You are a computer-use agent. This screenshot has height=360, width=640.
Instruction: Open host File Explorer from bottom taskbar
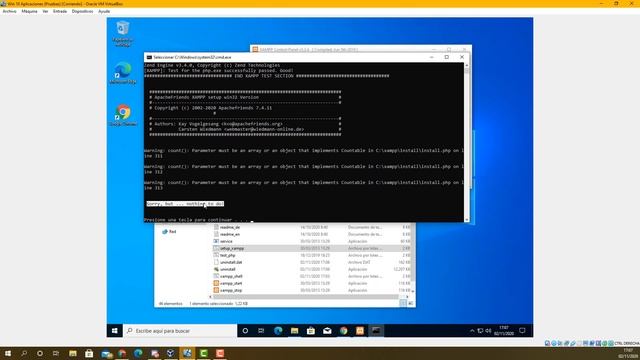(73, 353)
